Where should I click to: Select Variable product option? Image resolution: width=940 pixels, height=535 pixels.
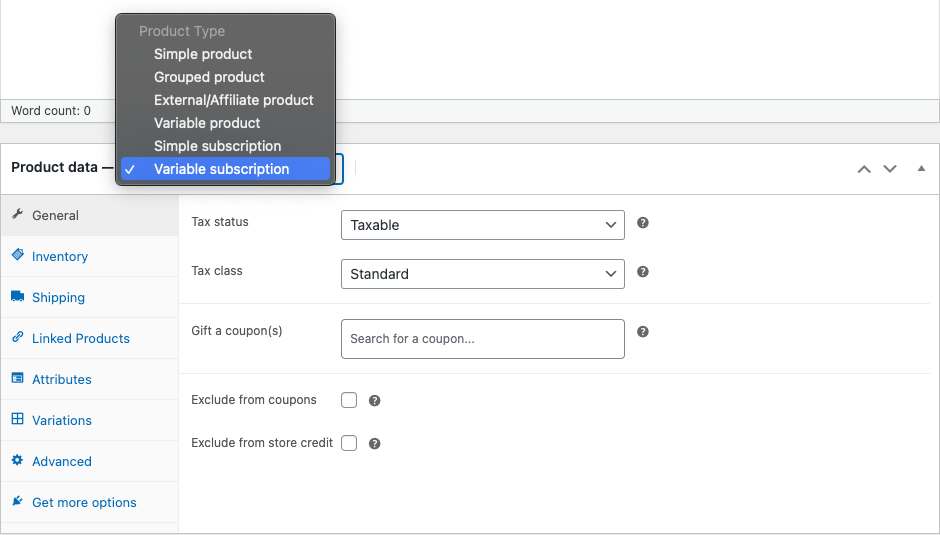click(207, 123)
